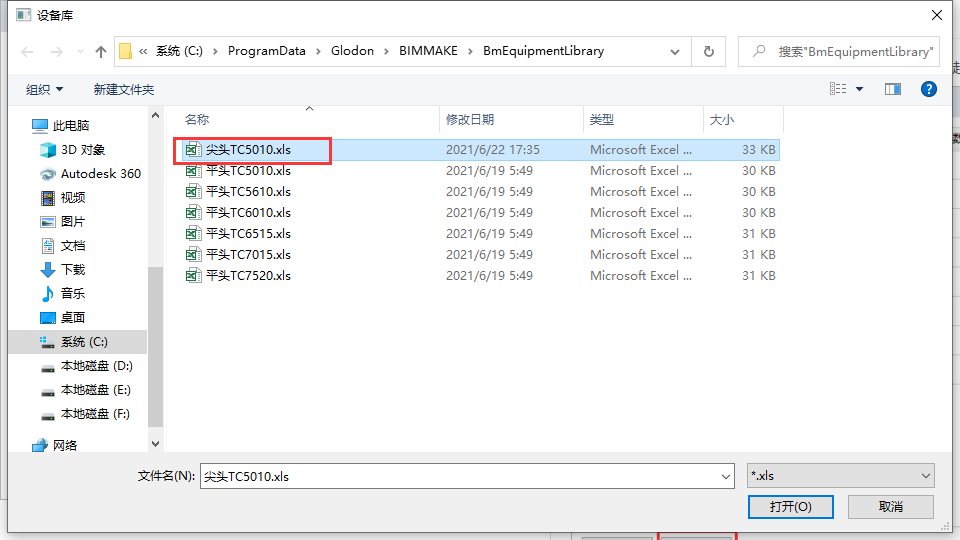Select file 平头TC7520.xls
This screenshot has height=540, width=960.
click(248, 276)
